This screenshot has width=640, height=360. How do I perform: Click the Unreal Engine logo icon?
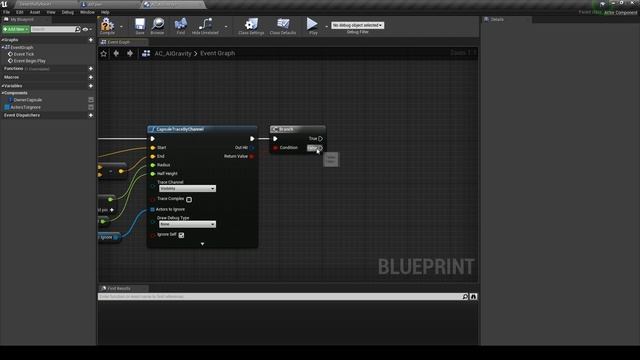click(4, 4)
